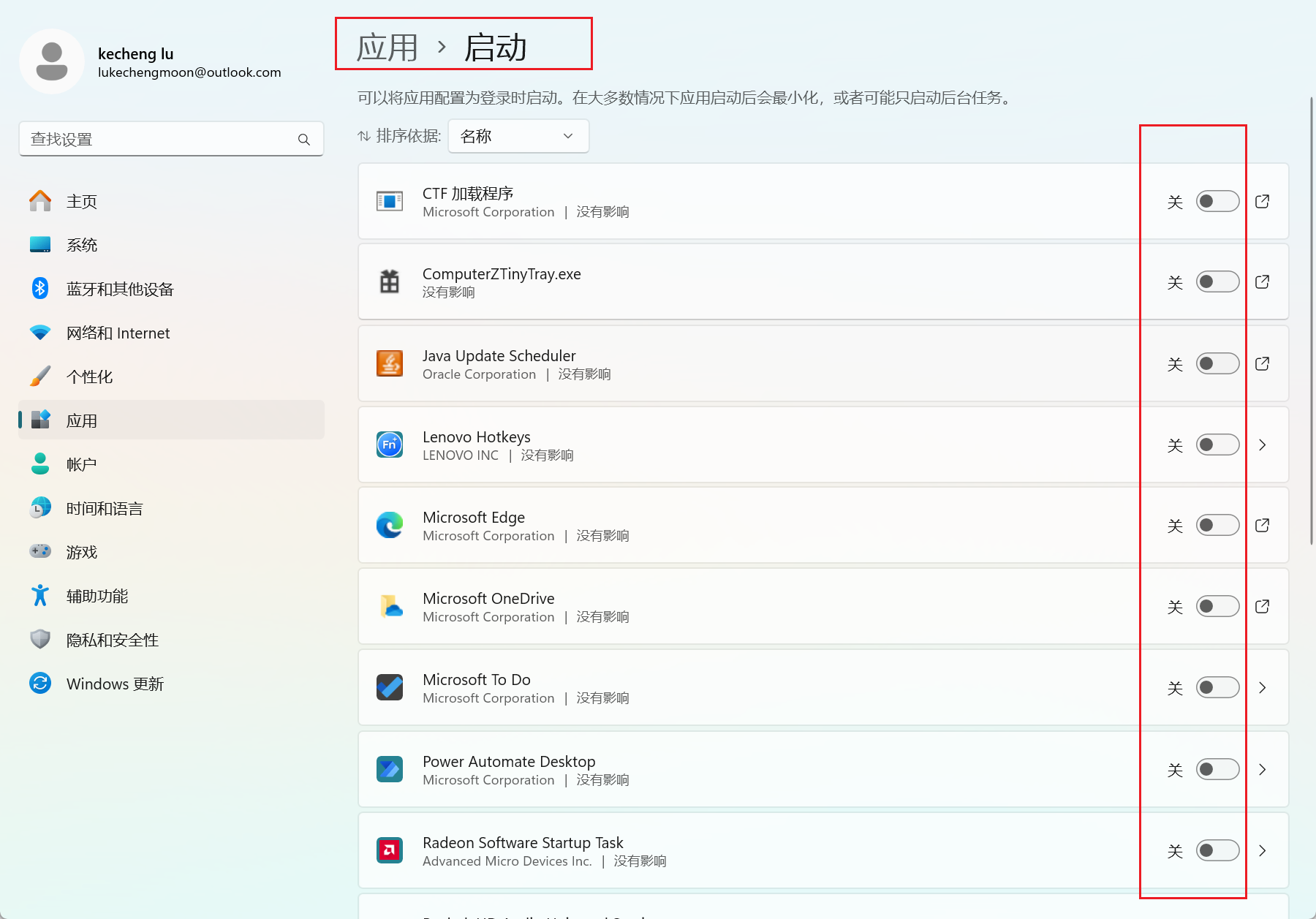1316x919 pixels.
Task: Go to 系统 in the sidebar
Action: click(x=82, y=245)
